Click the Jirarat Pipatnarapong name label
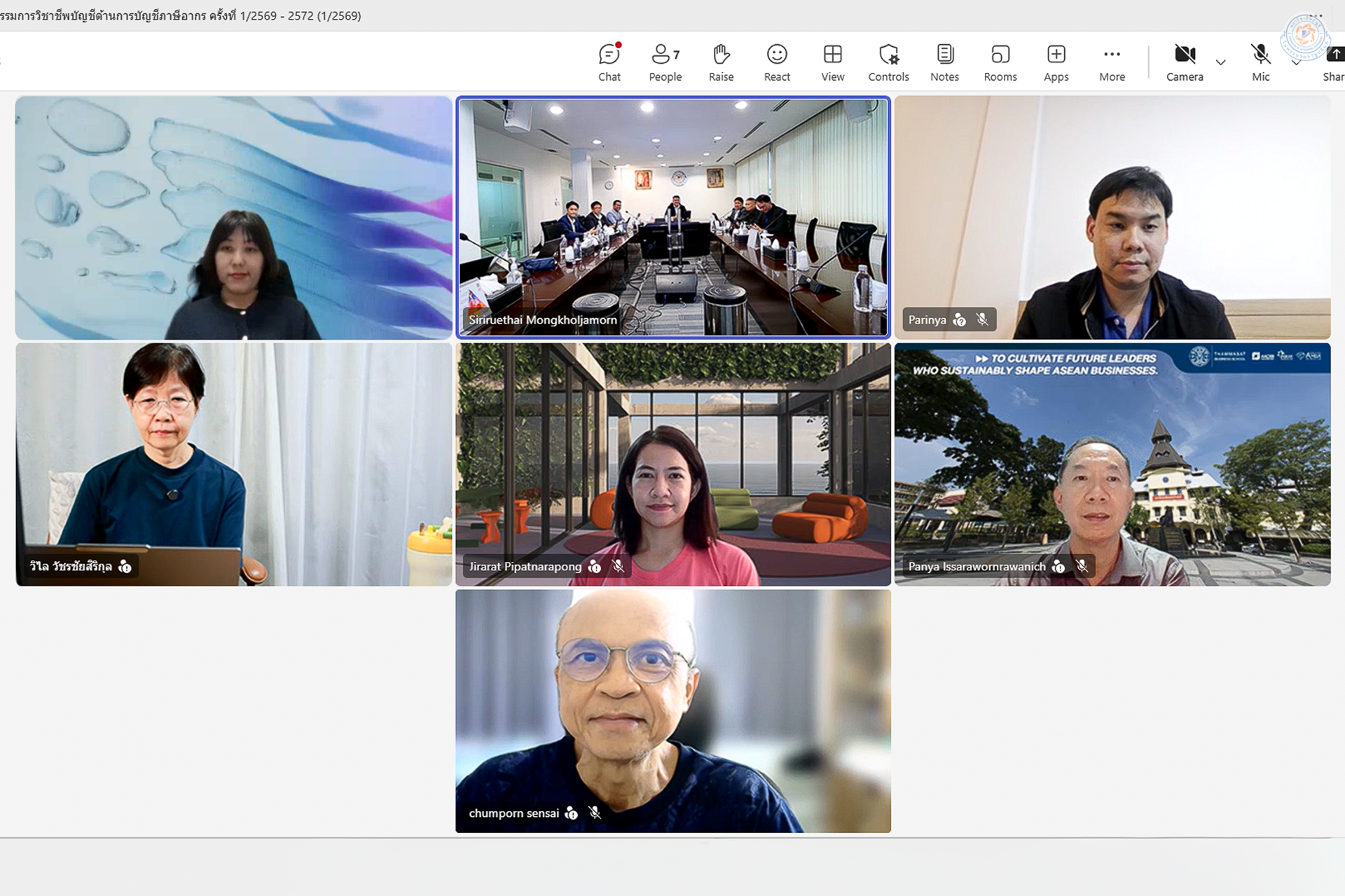Screen dimensions: 1345x896 [x=525, y=566]
